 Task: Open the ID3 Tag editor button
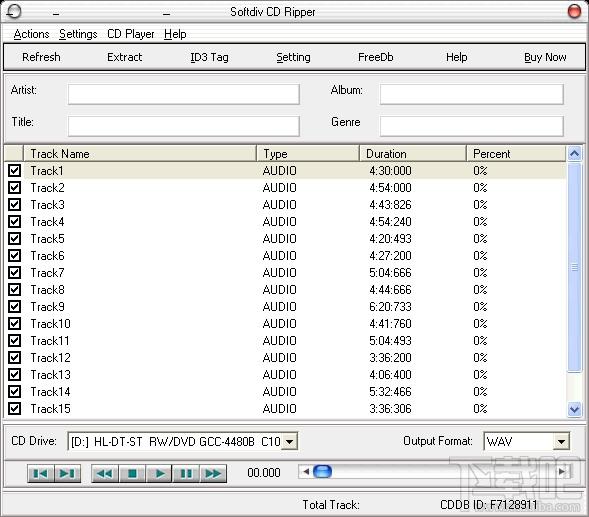(209, 57)
